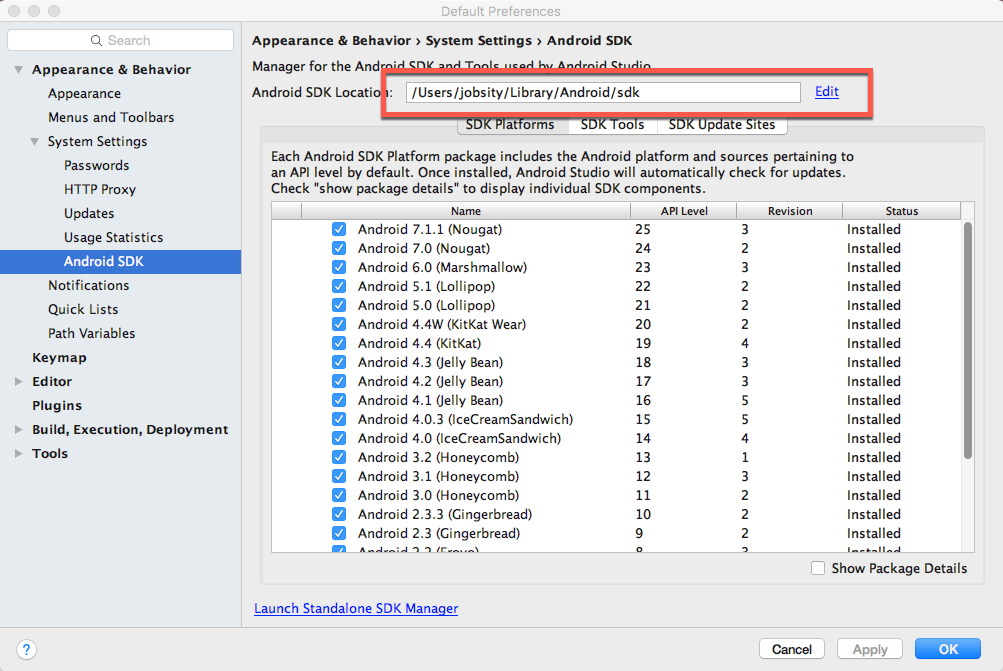Uncheck Android 7.1.1 (Nougat) checkbox
This screenshot has height=671, width=1003.
click(x=339, y=229)
